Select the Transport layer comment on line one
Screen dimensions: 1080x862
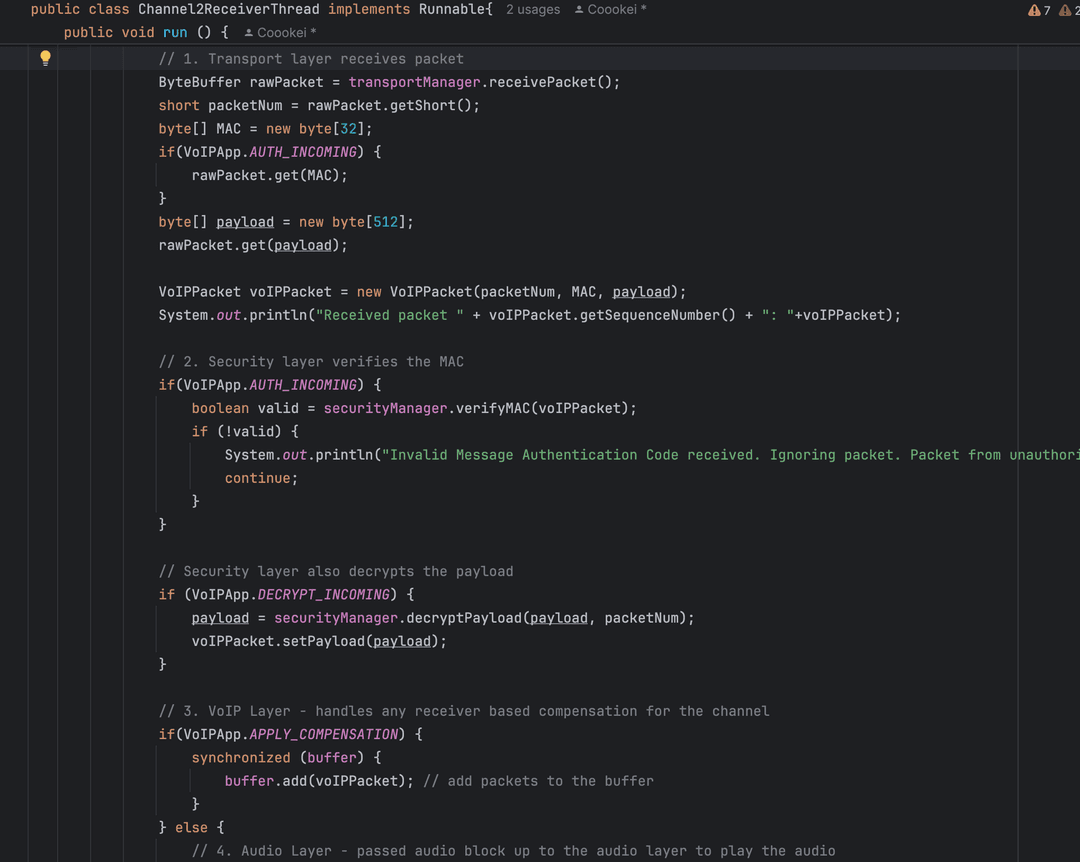[x=310, y=58]
